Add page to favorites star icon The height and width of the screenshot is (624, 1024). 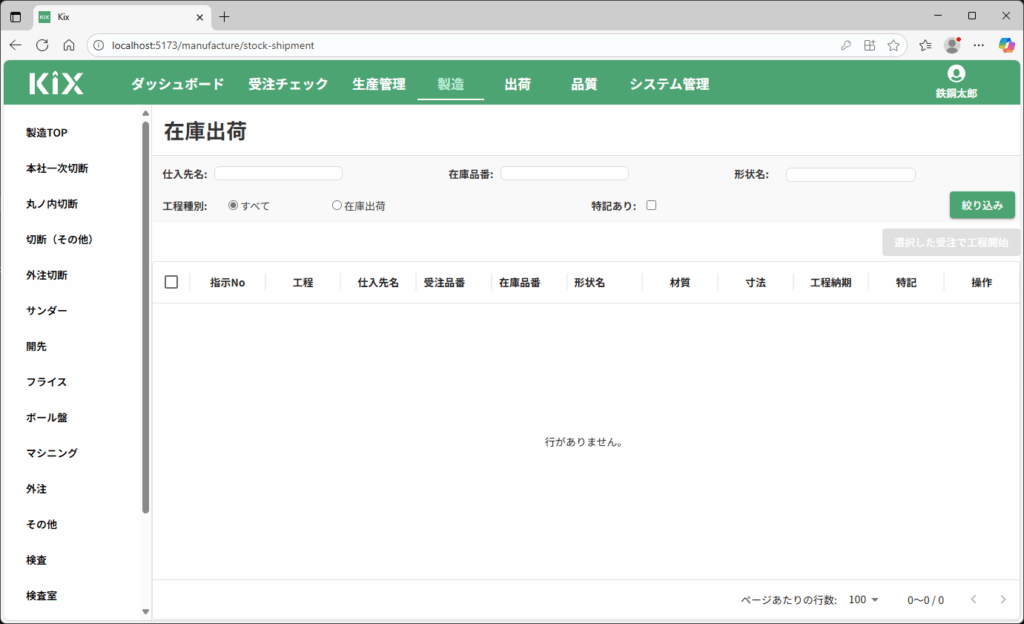click(893, 45)
